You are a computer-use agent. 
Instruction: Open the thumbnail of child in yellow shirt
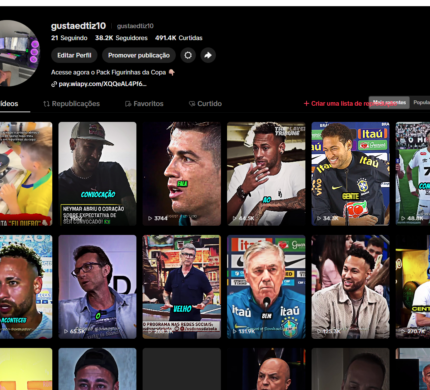pos(26,174)
